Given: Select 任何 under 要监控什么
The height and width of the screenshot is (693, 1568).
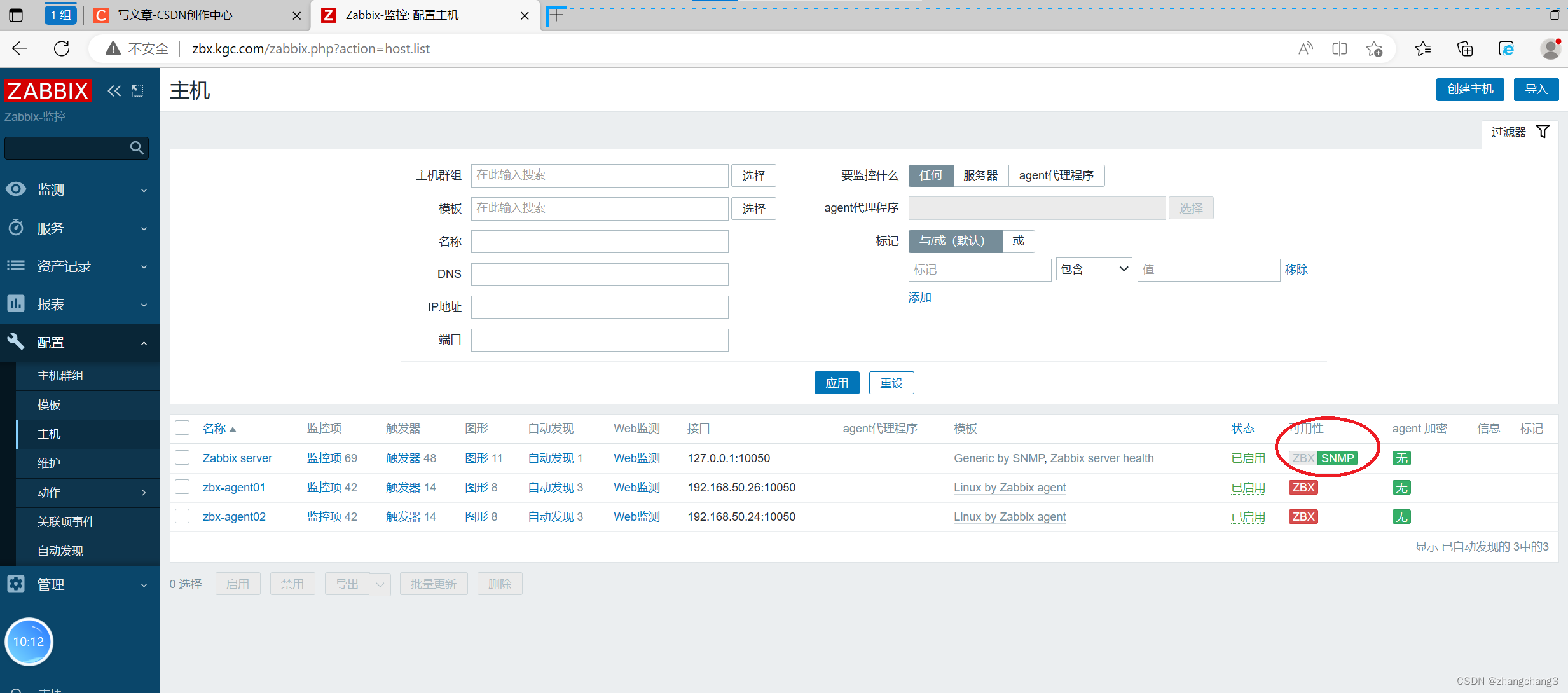Looking at the screenshot, I should click(x=931, y=175).
